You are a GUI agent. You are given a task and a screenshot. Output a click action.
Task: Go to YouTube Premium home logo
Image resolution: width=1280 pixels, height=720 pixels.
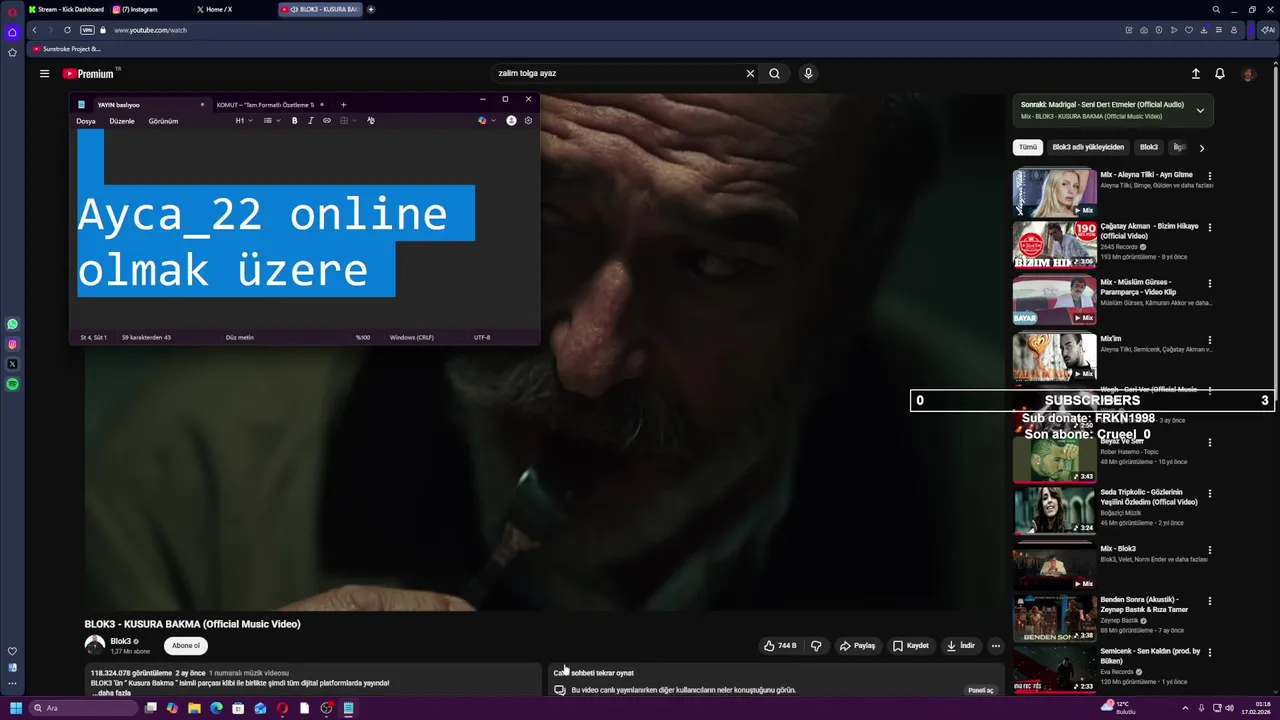90,73
